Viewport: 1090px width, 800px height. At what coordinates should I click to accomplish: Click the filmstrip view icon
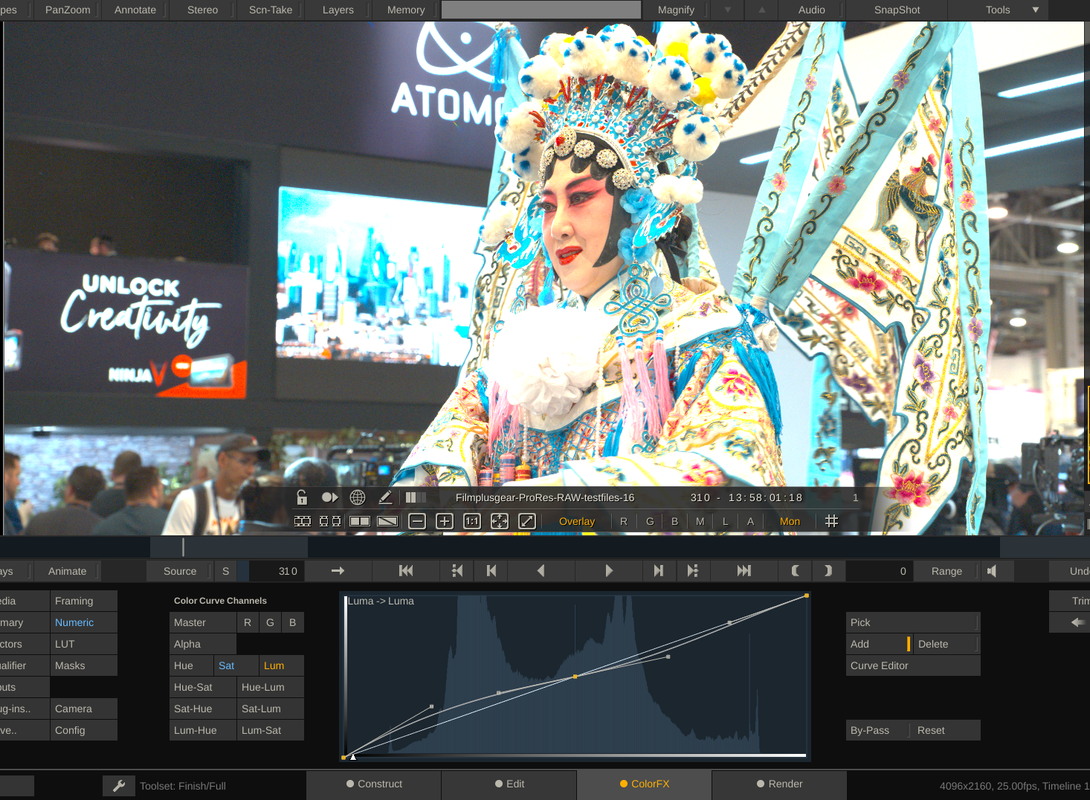point(302,521)
